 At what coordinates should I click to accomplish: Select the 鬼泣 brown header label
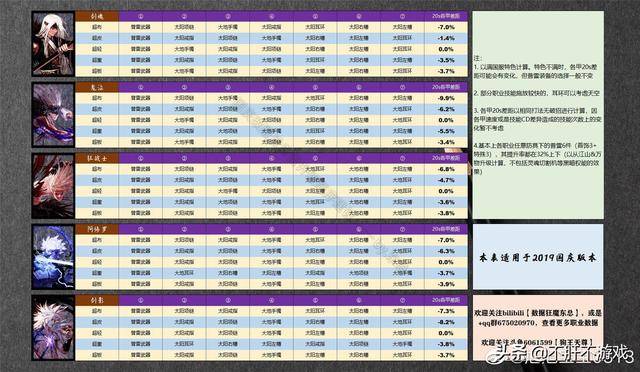(x=97, y=87)
